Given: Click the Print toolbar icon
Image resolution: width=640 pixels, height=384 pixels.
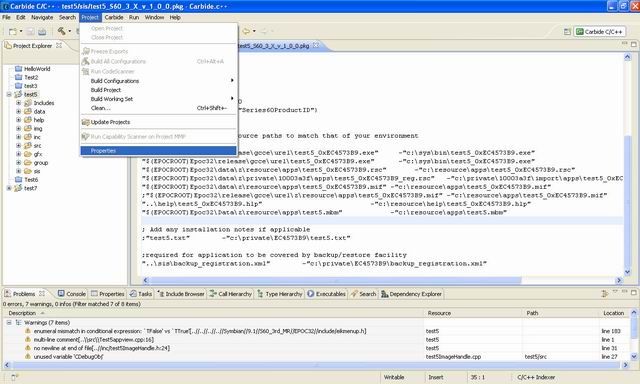Looking at the screenshot, I should click(x=42, y=31).
